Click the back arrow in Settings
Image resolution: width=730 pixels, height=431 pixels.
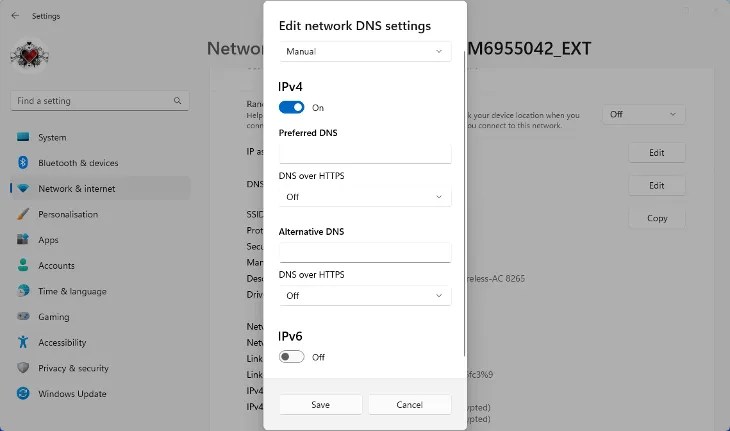tap(15, 15)
